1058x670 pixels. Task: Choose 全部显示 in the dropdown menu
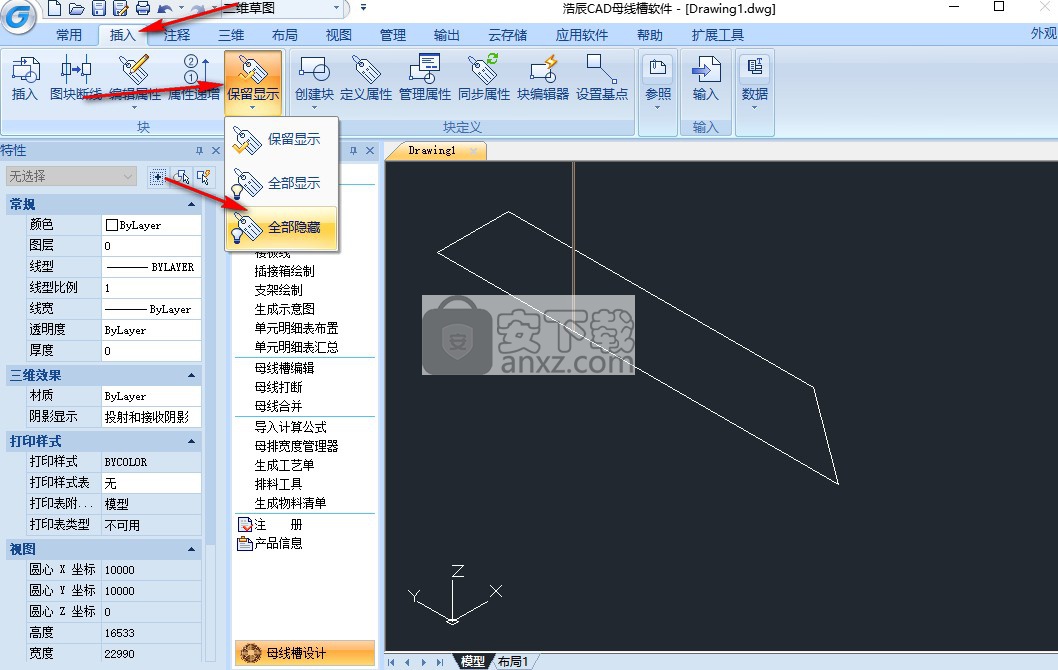point(281,184)
